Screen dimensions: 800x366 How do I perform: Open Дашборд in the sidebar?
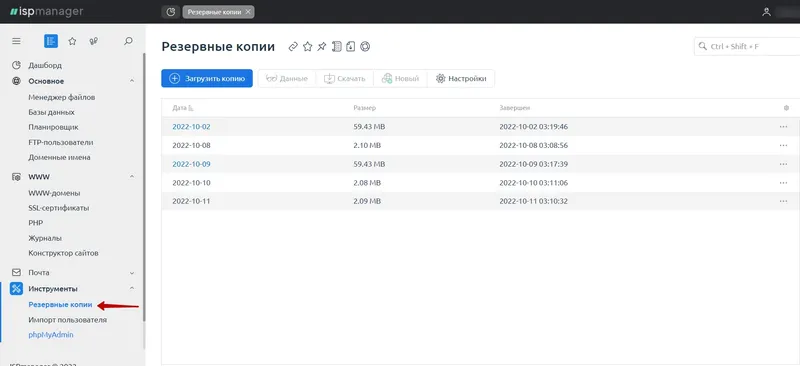(x=45, y=65)
